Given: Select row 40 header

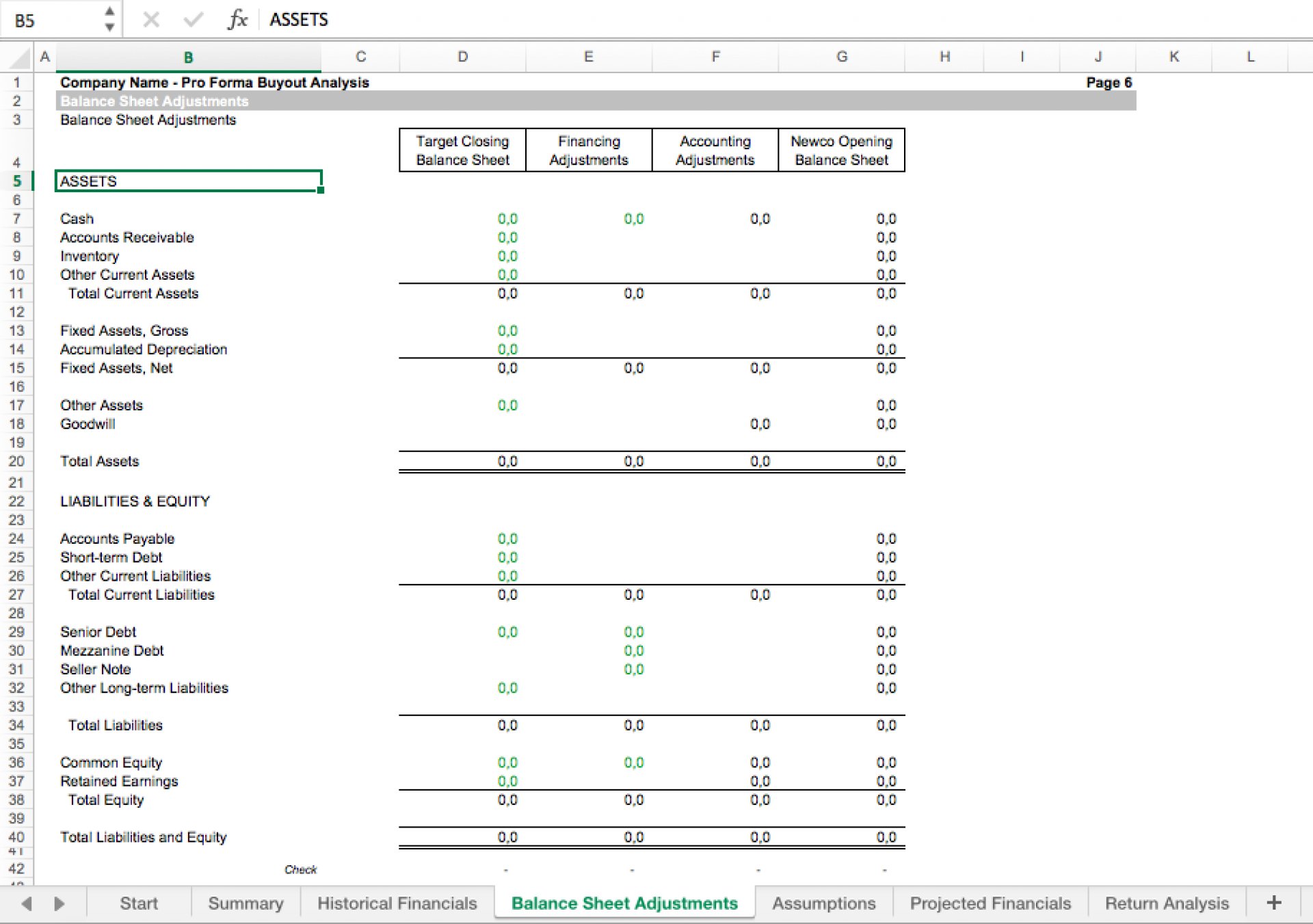Looking at the screenshot, I should (x=16, y=837).
